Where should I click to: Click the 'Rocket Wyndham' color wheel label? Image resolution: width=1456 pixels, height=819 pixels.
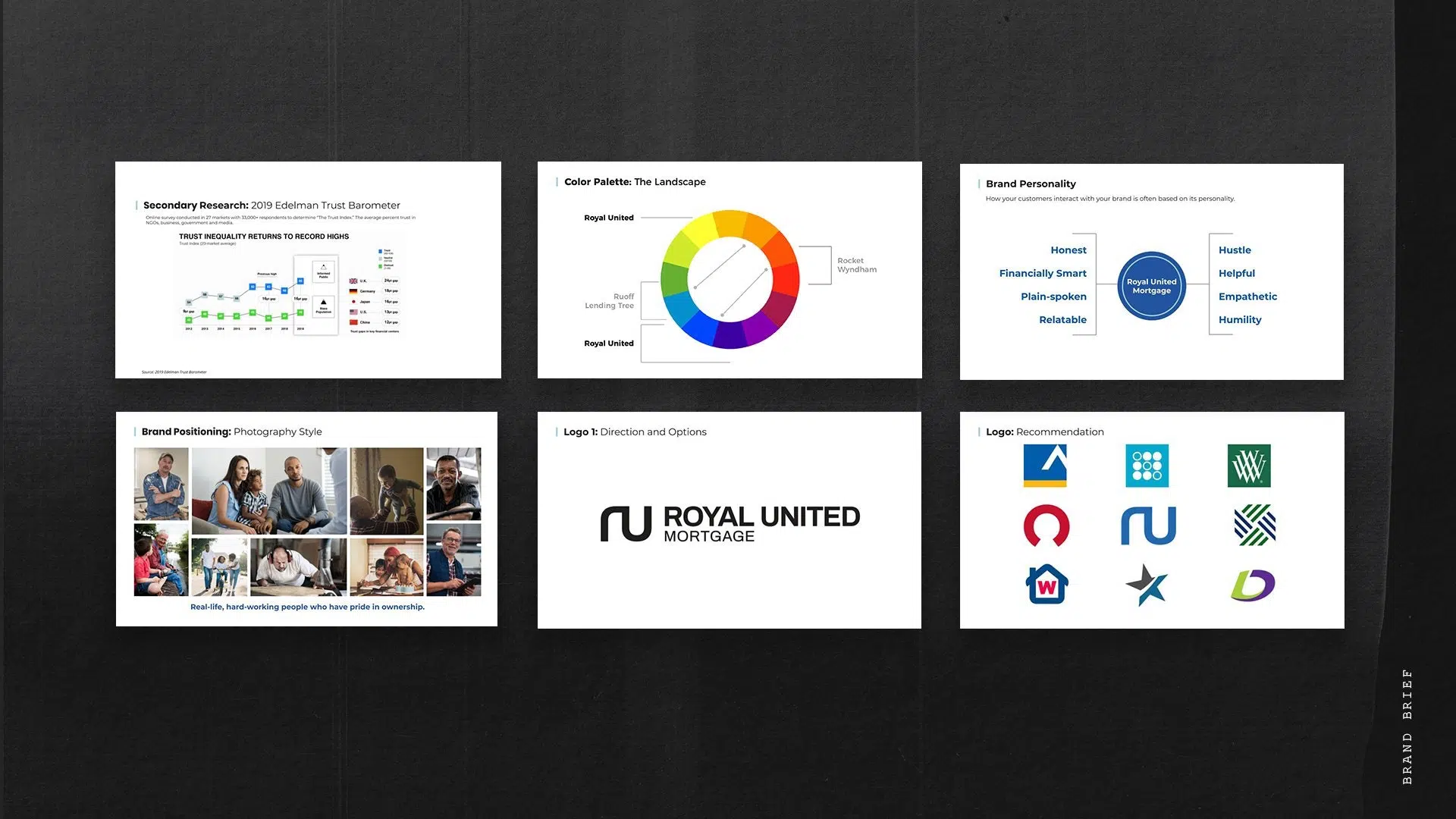[x=857, y=265]
